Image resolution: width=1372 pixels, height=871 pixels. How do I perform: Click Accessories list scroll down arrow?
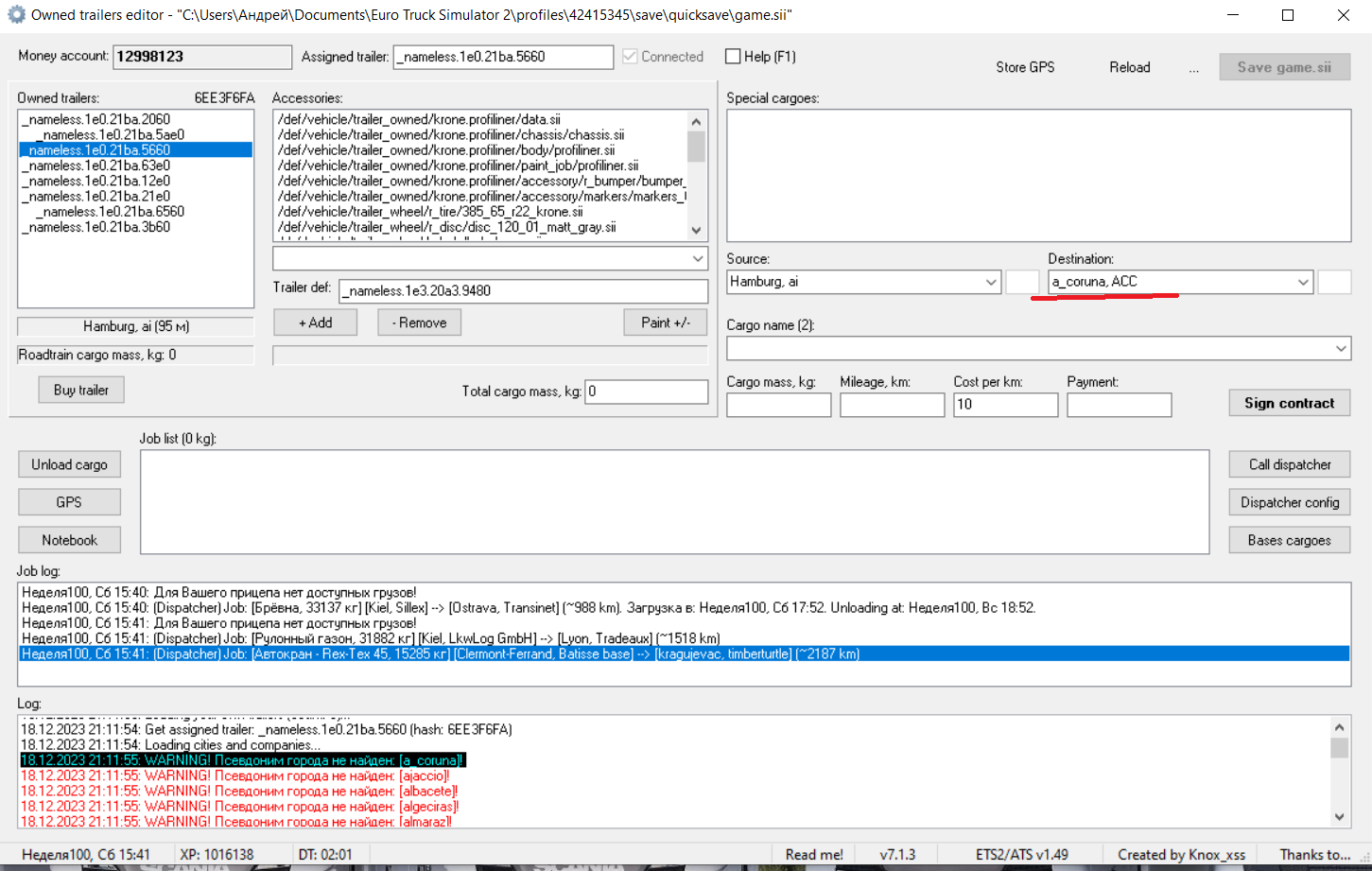point(697,230)
